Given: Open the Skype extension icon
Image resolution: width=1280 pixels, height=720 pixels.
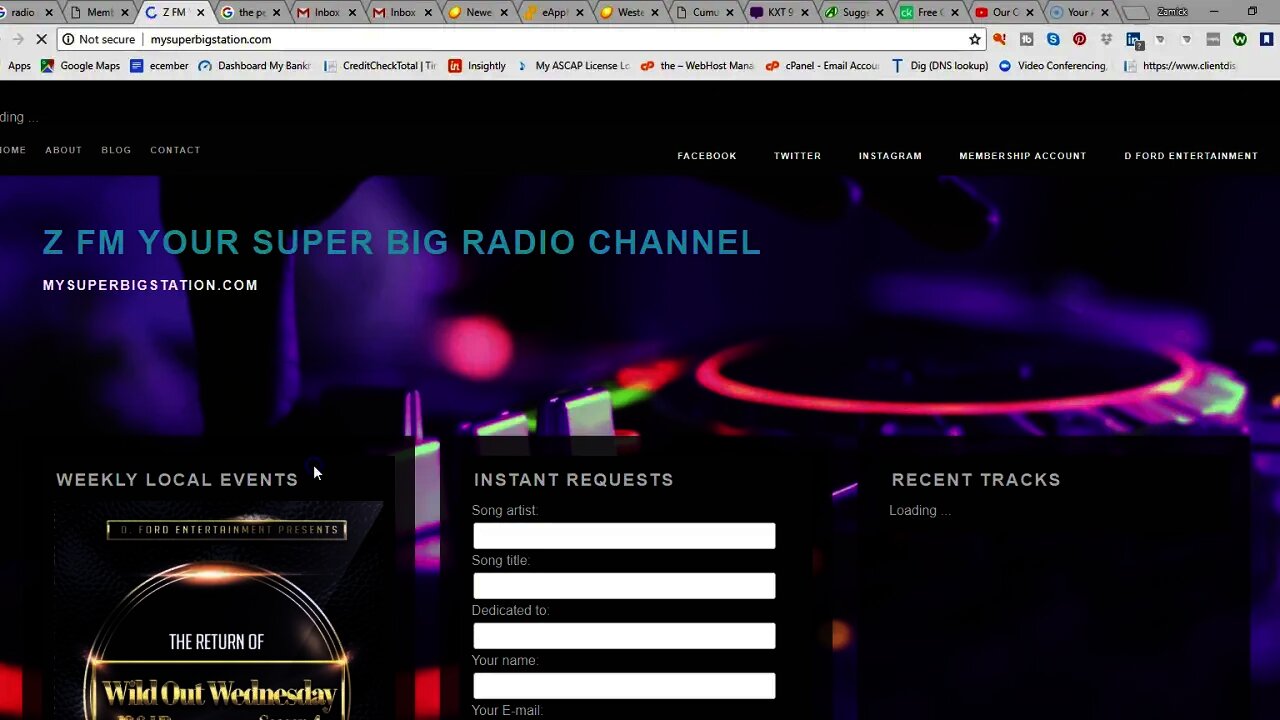Looking at the screenshot, I should point(1053,39).
